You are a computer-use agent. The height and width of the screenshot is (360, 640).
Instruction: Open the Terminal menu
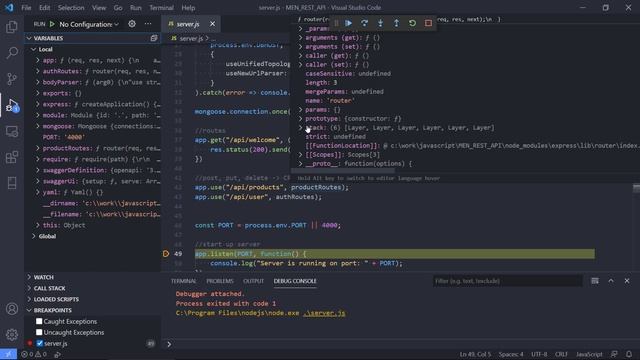tap(161, 8)
